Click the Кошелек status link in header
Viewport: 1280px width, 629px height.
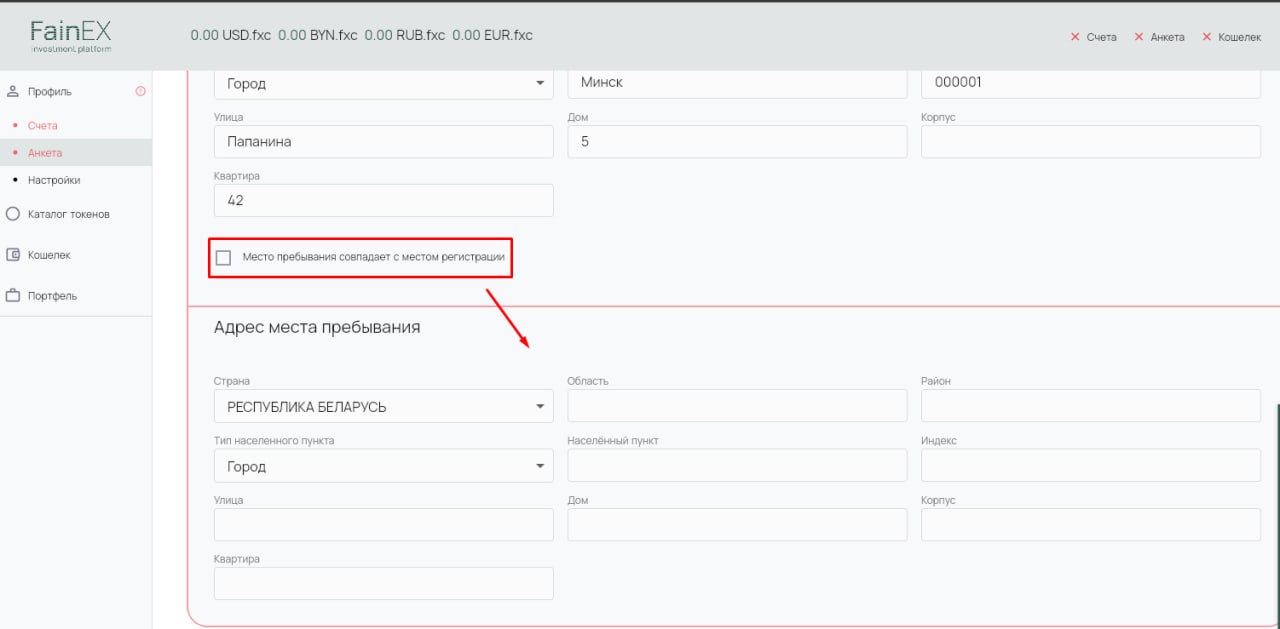click(x=1240, y=37)
